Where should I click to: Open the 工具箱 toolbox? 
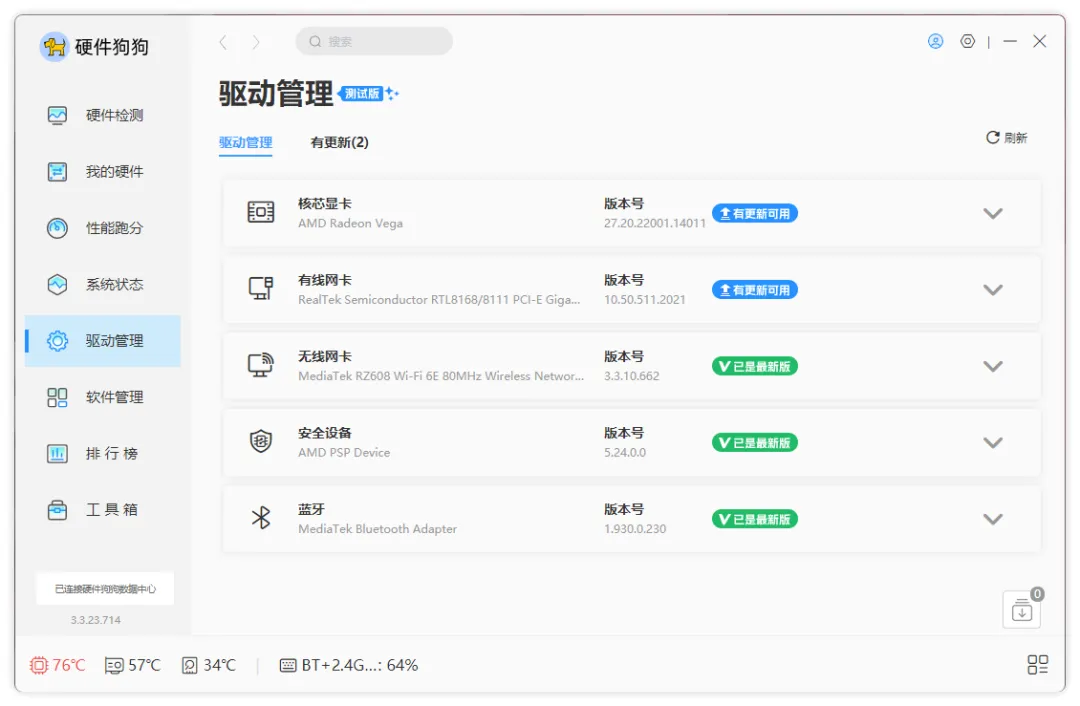[101, 509]
